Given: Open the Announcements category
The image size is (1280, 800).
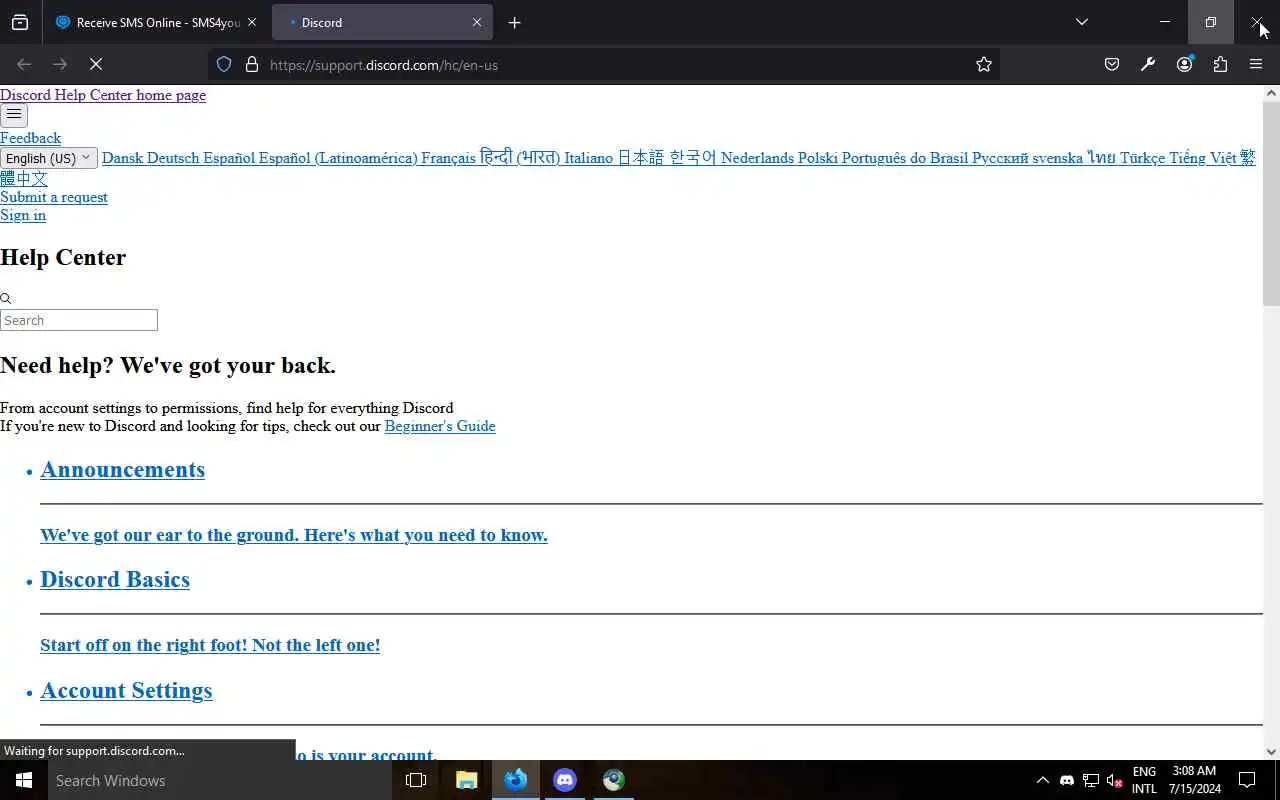Looking at the screenshot, I should point(122,470).
